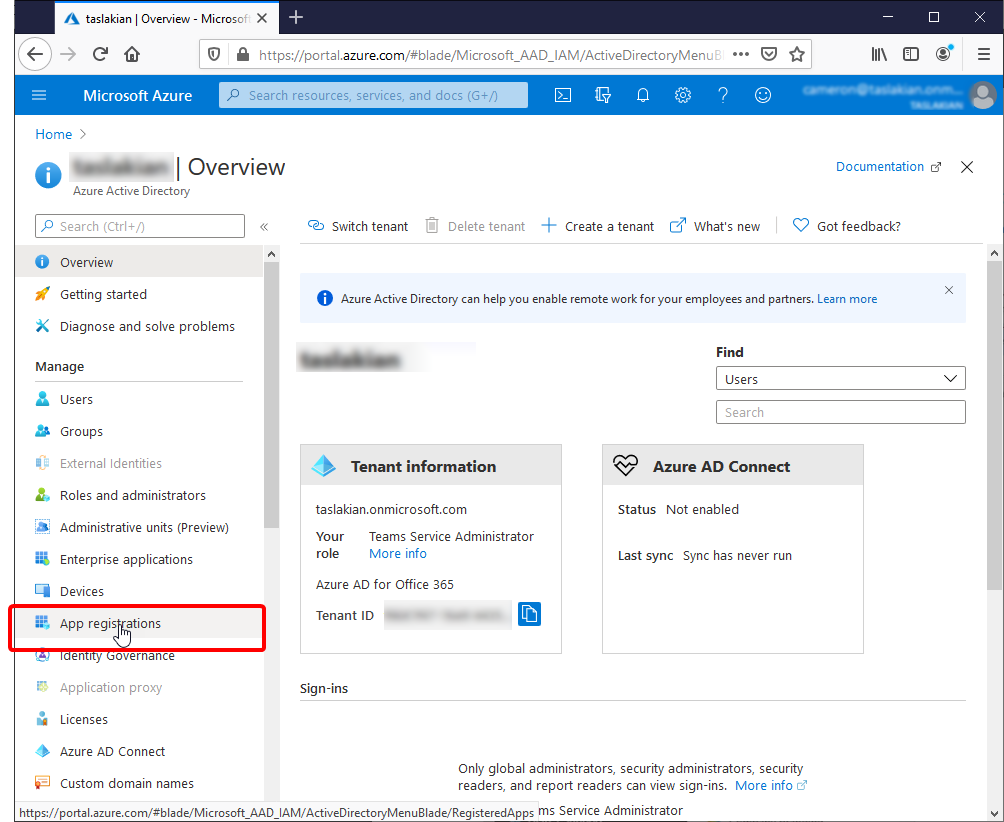The image size is (1004, 822).
Task: Bookmark this page with the star
Action: click(797, 54)
